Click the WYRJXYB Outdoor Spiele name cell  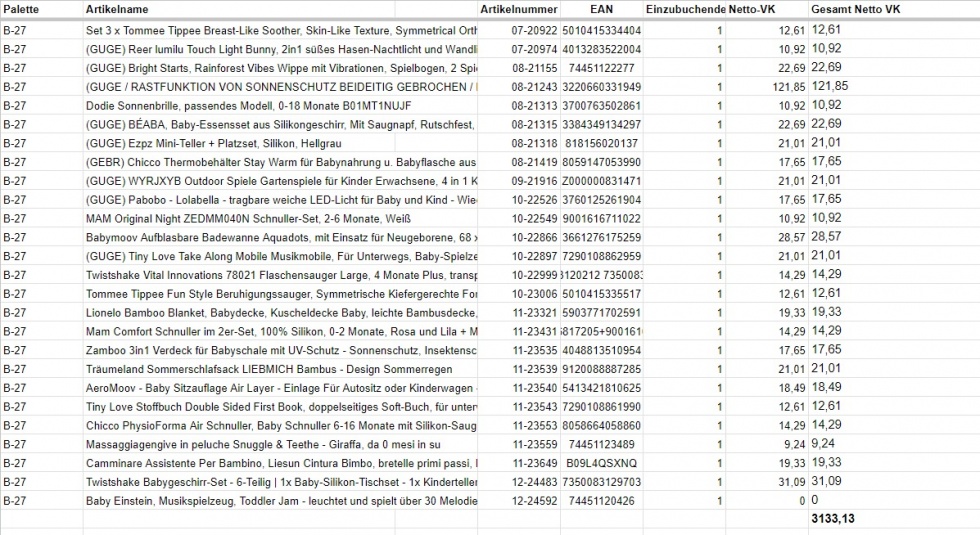(x=281, y=181)
